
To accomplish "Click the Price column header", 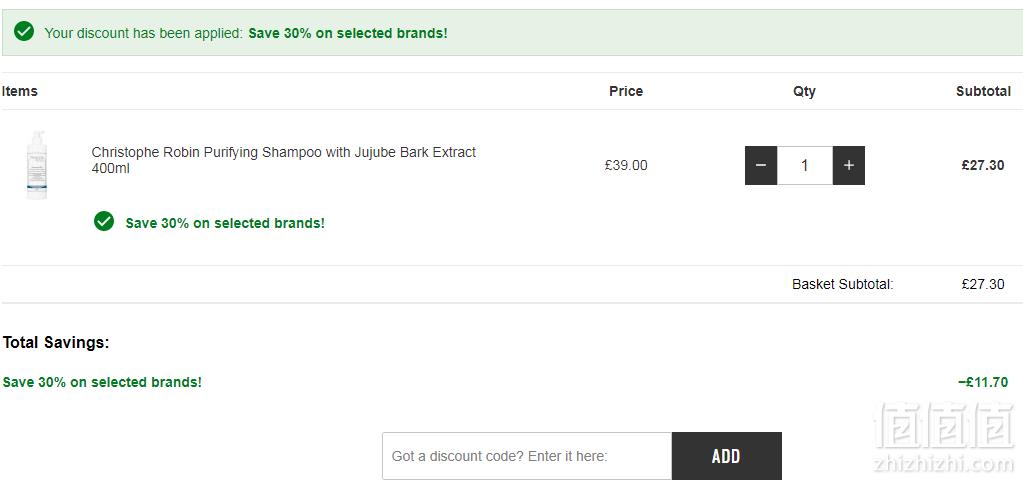I will point(626,91).
